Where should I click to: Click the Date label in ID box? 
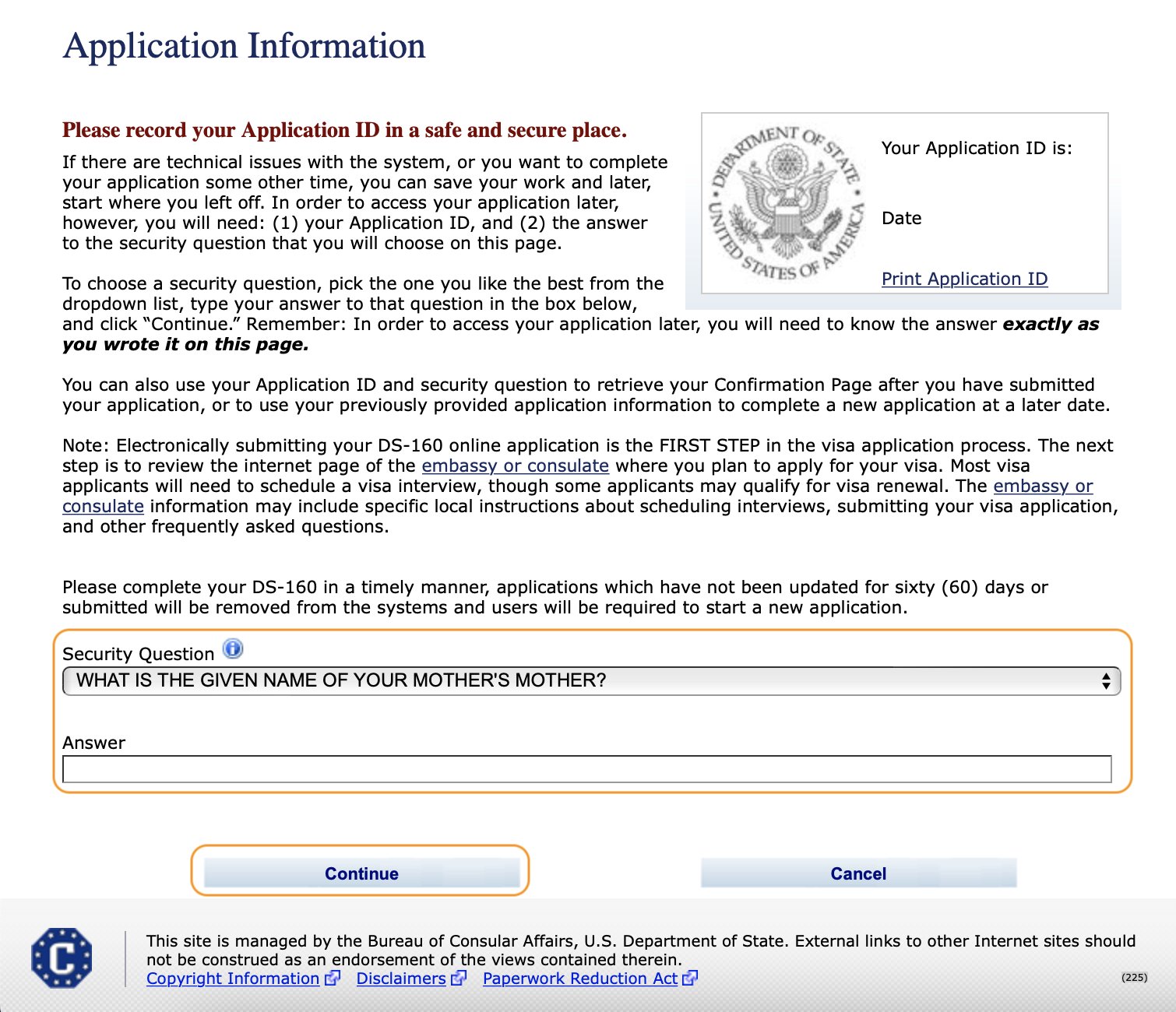tap(901, 218)
